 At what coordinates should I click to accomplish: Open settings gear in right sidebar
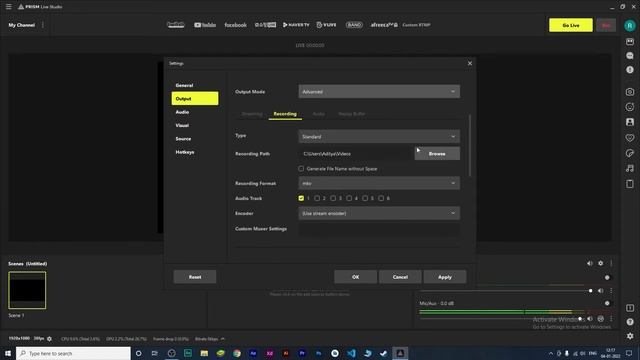[630, 336]
